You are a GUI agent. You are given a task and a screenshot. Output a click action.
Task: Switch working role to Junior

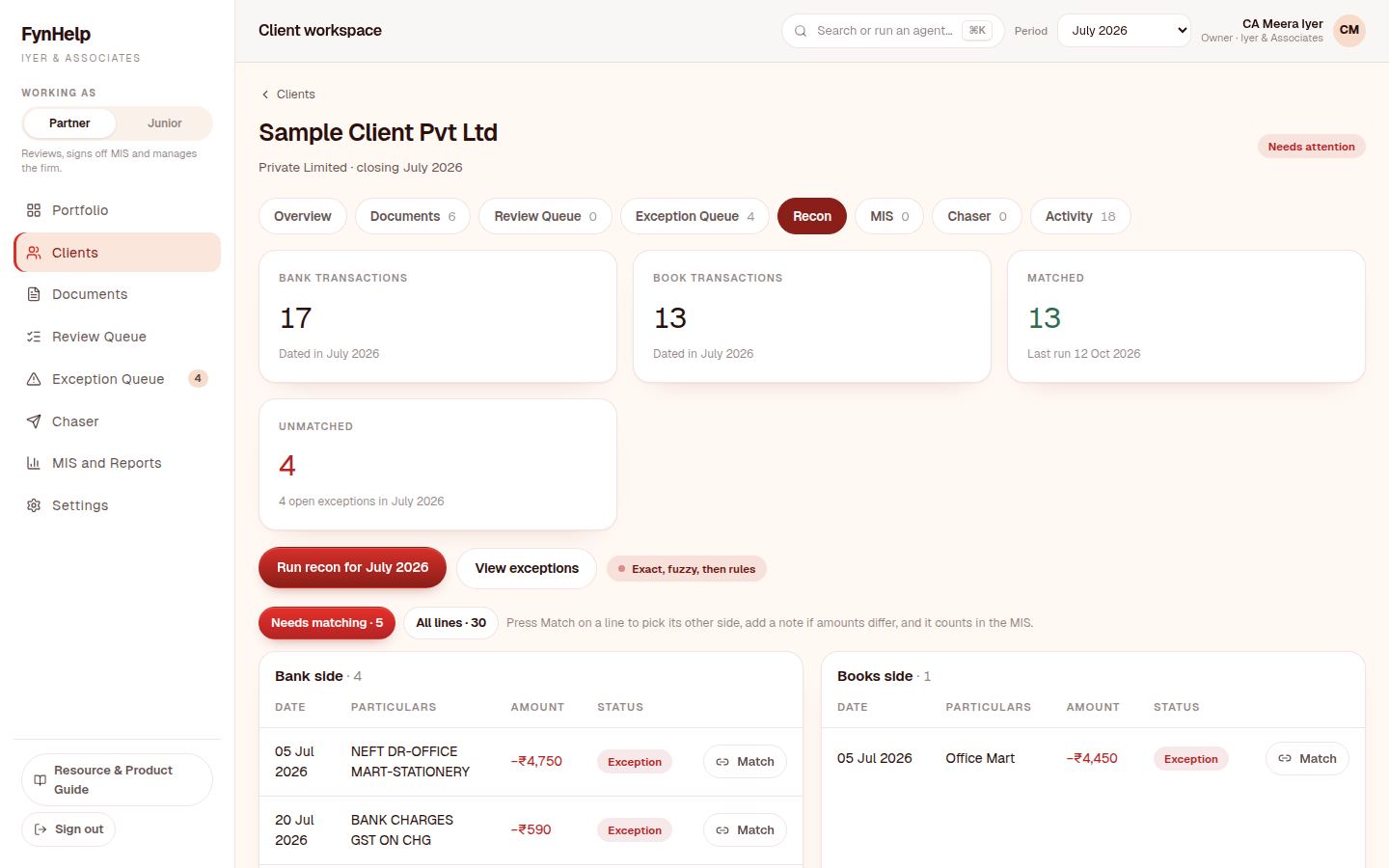[x=165, y=123]
